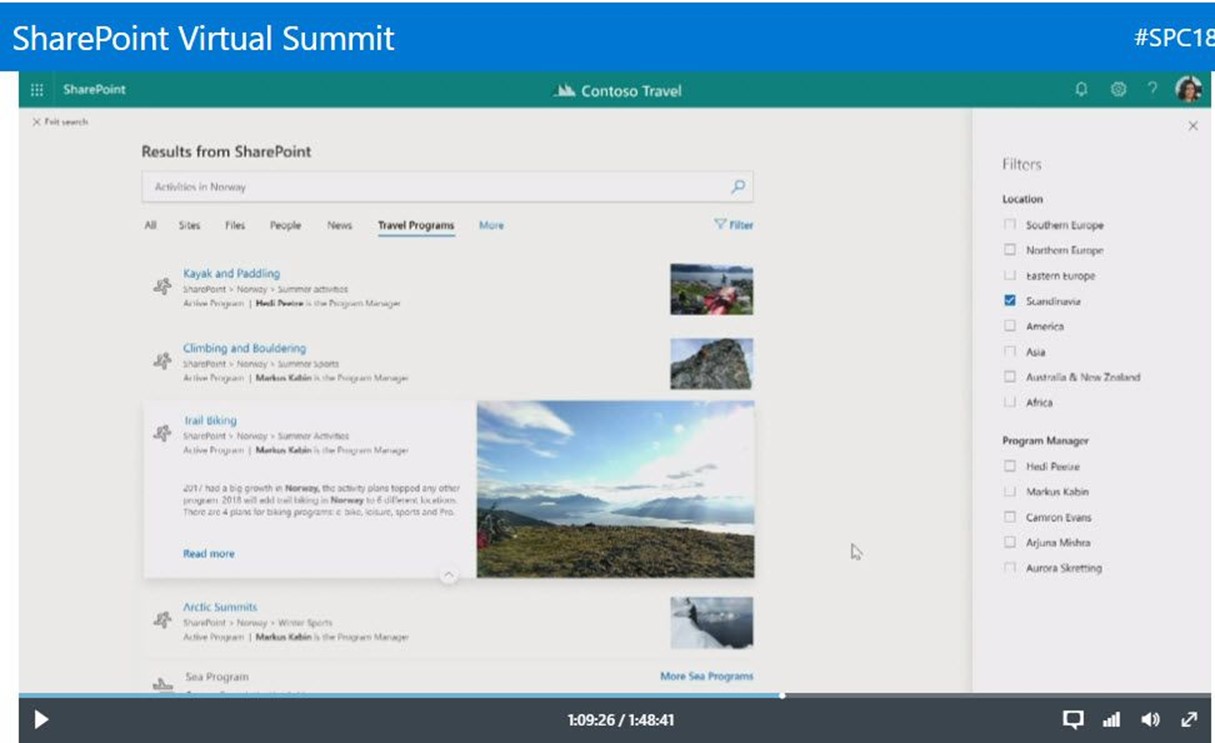Select the Sites search tab
The height and width of the screenshot is (743, 1215).
coord(189,225)
